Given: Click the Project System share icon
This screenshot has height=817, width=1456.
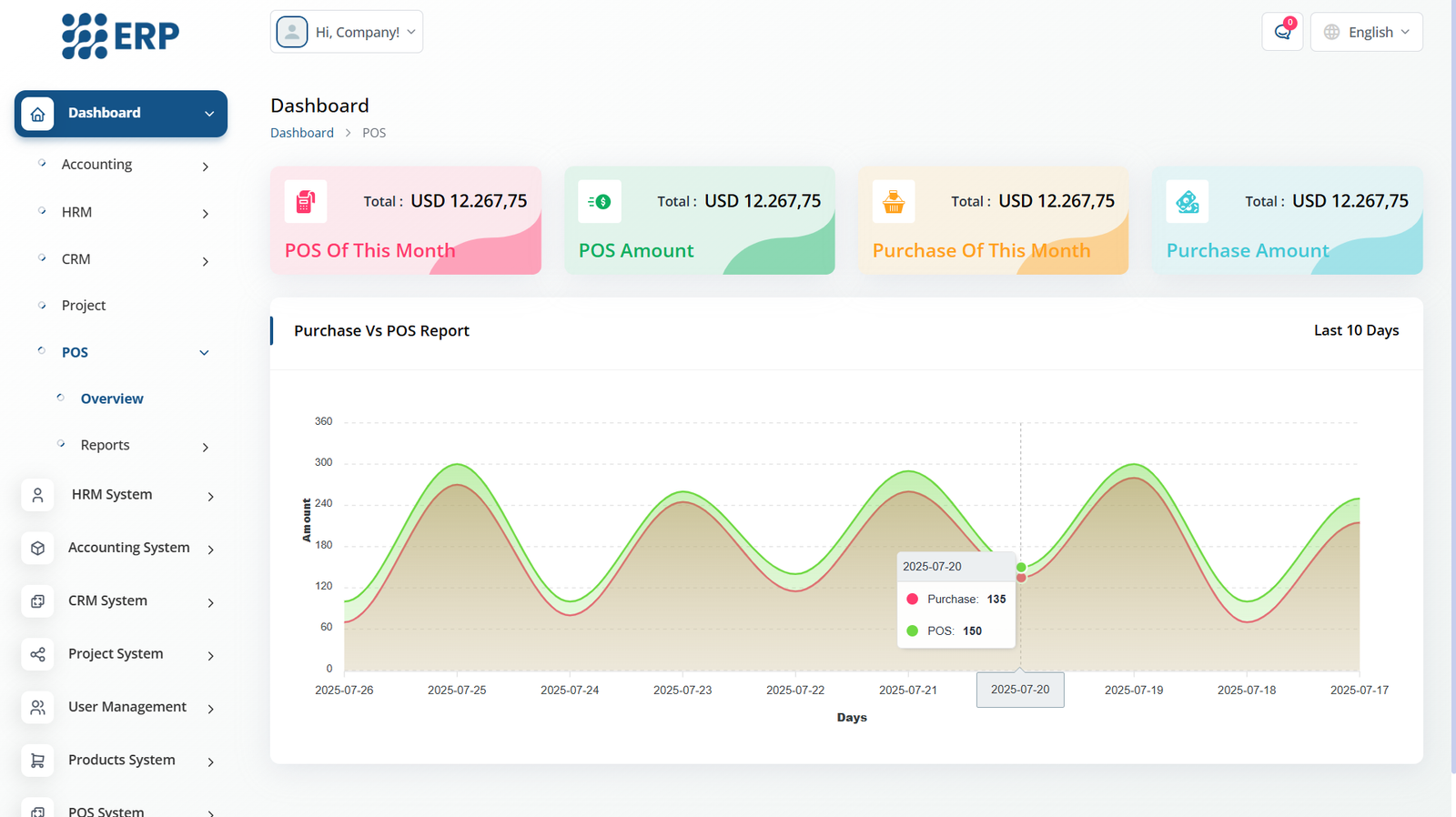Looking at the screenshot, I should pos(37,654).
